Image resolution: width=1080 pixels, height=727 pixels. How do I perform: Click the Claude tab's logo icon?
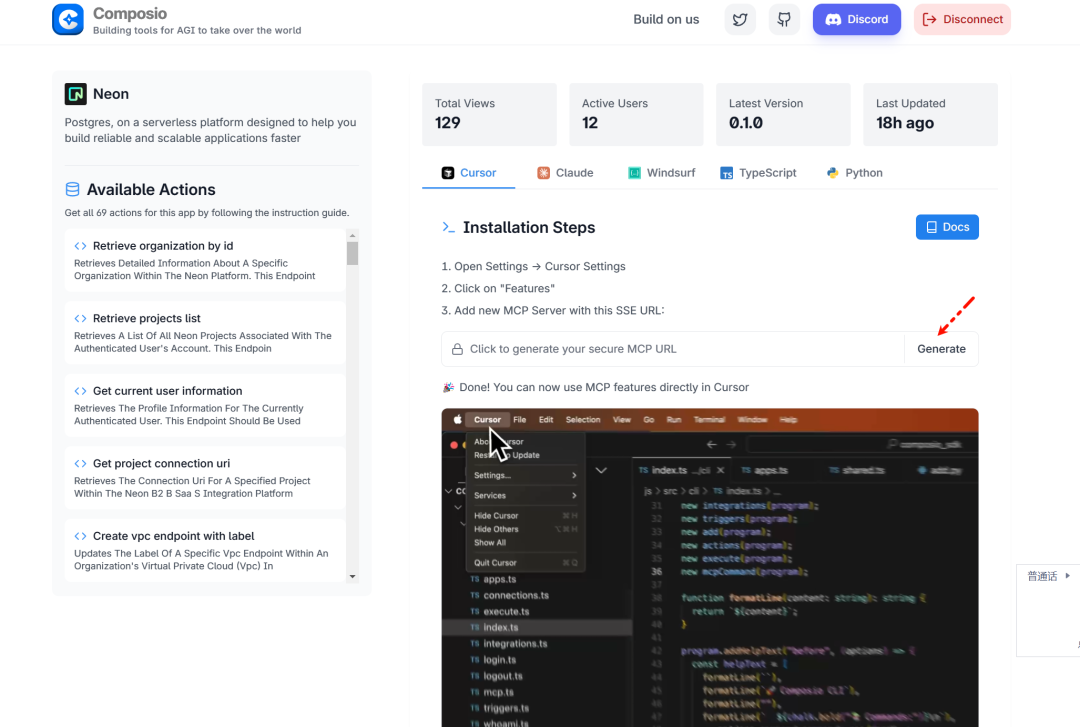pyautogui.click(x=543, y=173)
